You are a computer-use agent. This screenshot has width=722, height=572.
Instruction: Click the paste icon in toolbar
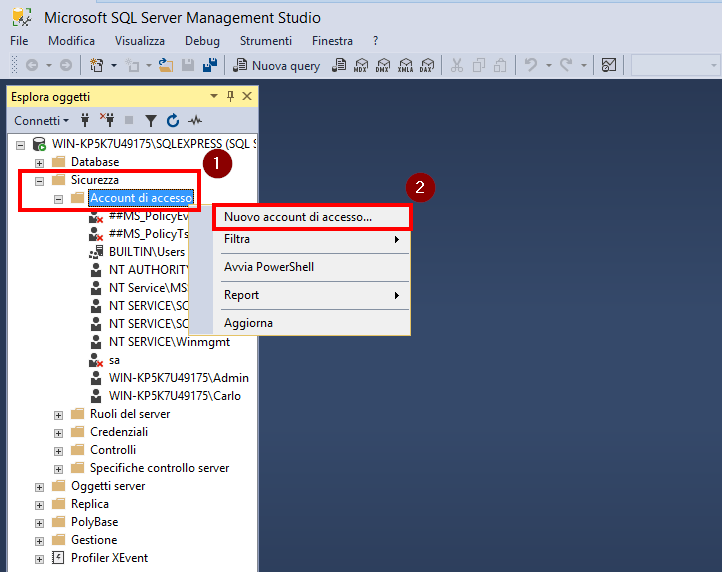500,65
